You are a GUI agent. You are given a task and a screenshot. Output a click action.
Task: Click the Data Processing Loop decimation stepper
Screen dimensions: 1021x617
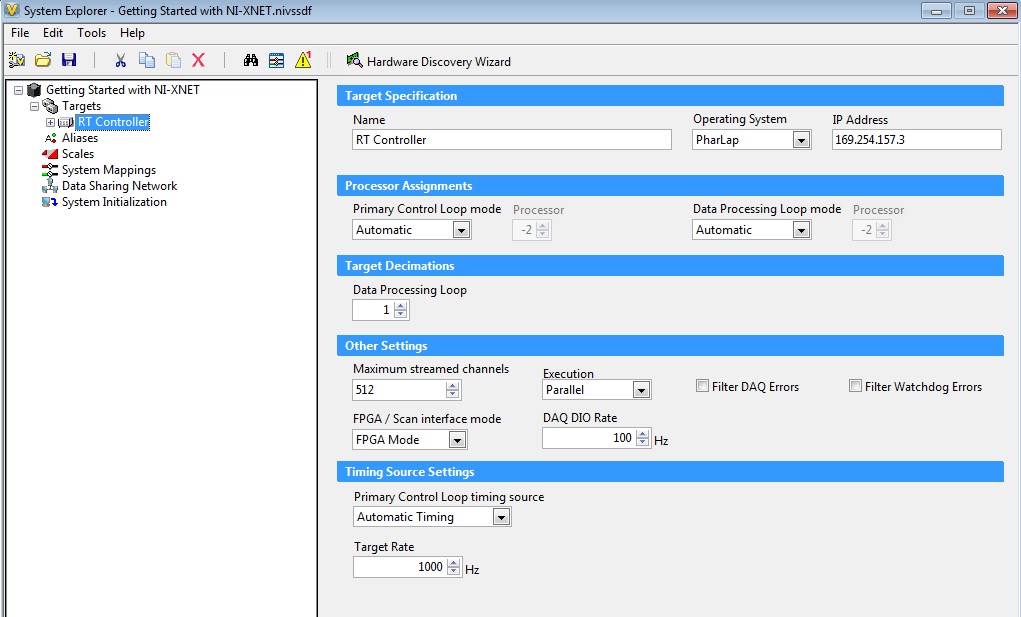point(401,310)
